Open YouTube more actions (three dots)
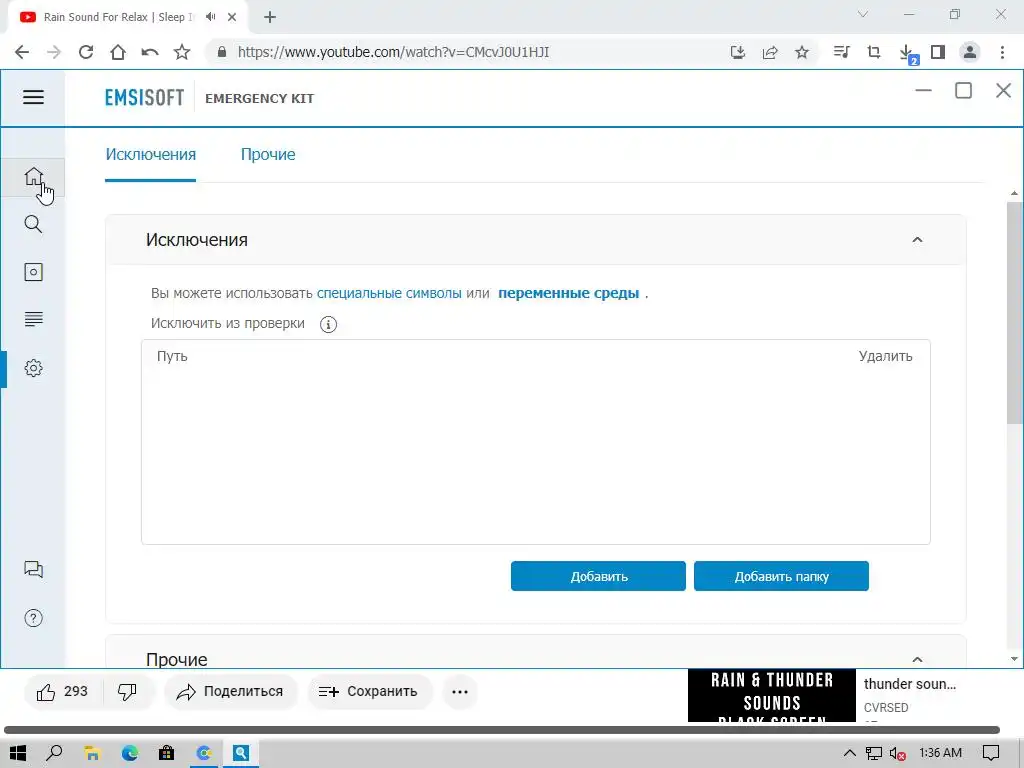This screenshot has height=768, width=1024. (460, 692)
